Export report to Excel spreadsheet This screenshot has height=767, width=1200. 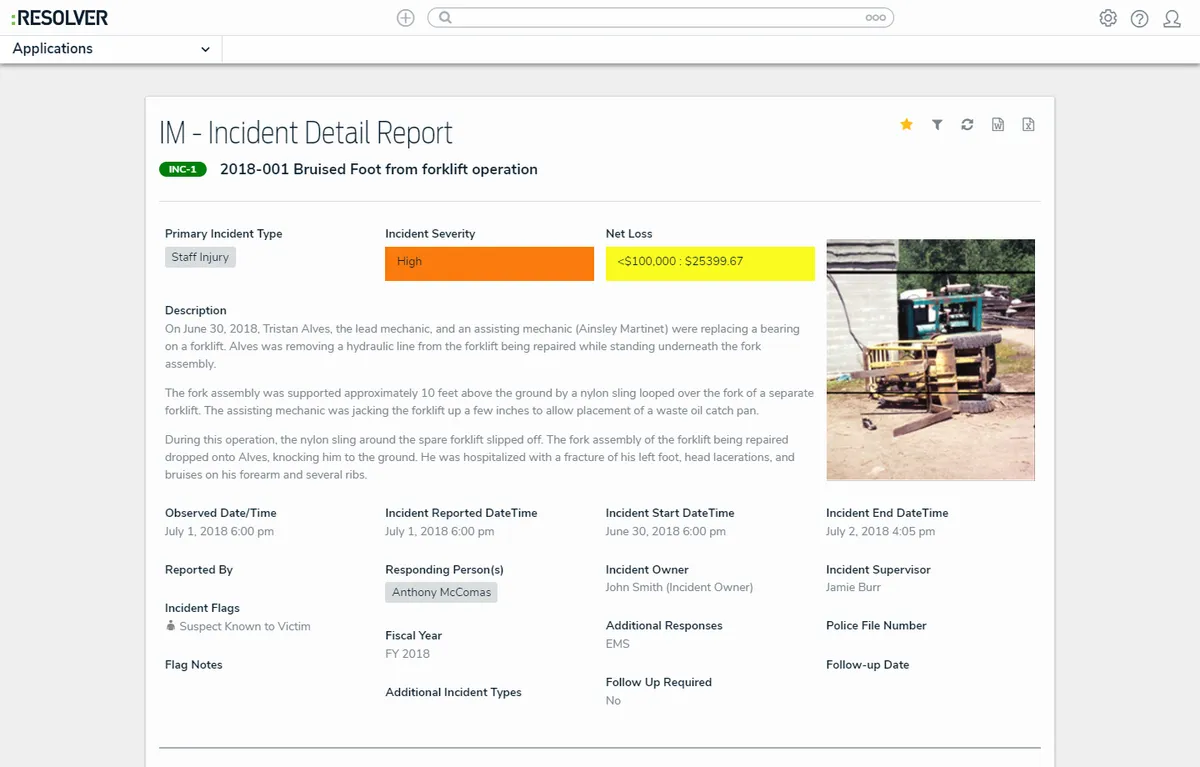point(1028,124)
